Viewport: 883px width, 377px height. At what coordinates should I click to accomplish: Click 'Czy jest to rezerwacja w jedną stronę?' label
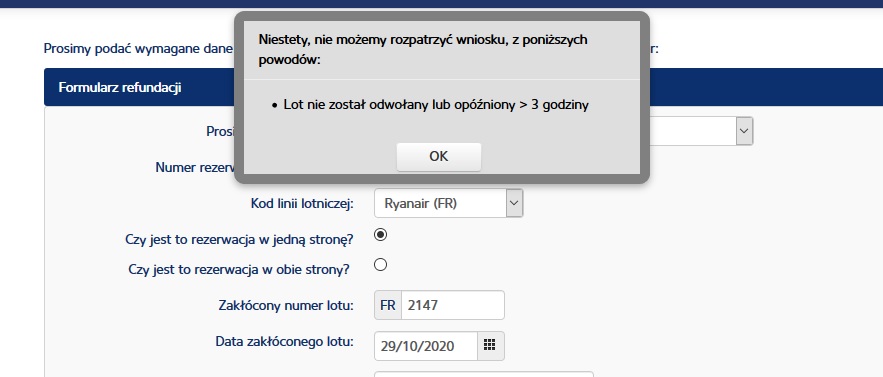239,239
